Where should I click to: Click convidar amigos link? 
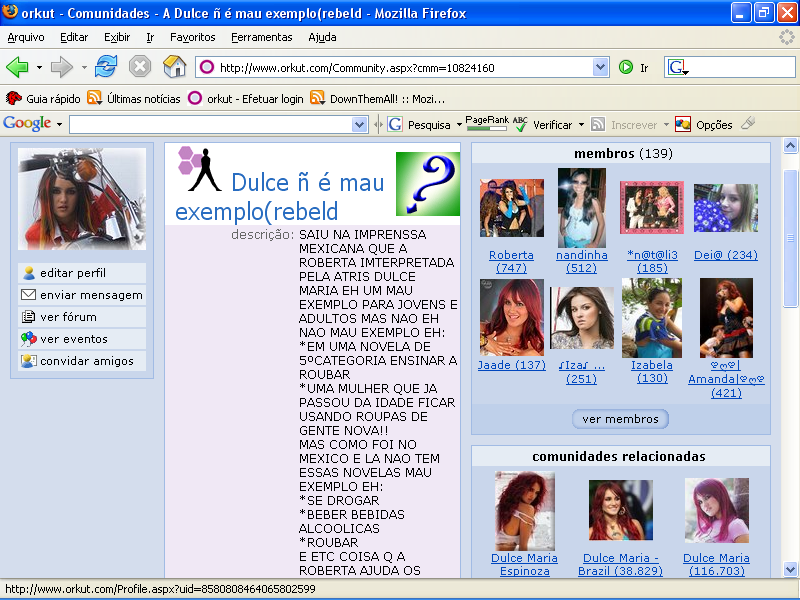tap(82, 361)
